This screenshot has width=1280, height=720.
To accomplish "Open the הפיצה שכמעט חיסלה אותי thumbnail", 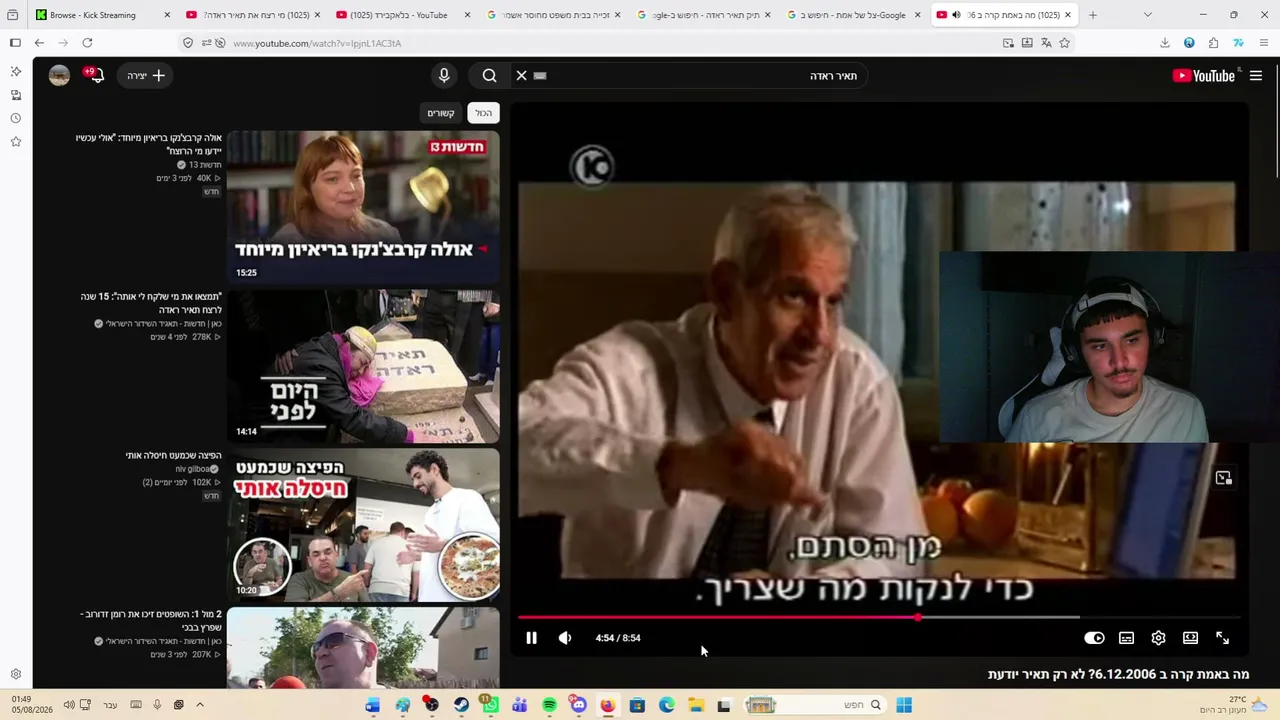I will pyautogui.click(x=363, y=525).
